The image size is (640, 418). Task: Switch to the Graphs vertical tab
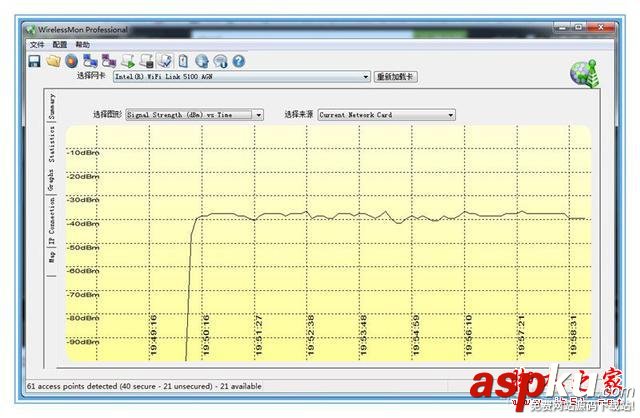[51, 180]
